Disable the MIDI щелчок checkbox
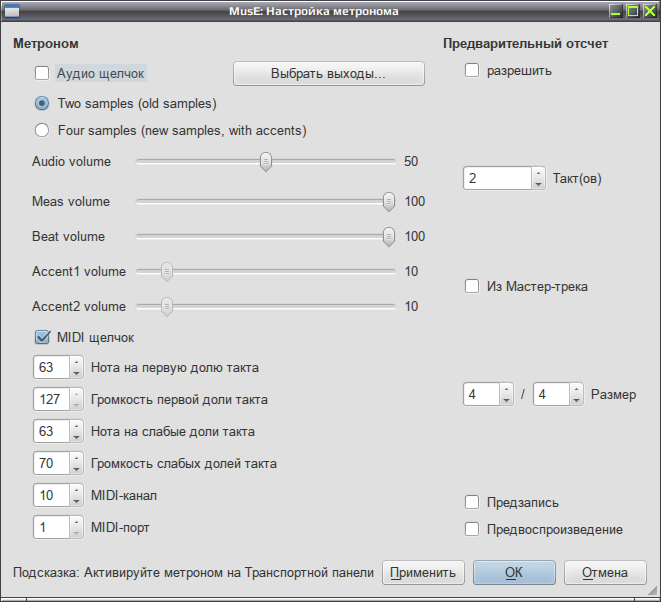661x602 pixels. click(x=42, y=337)
